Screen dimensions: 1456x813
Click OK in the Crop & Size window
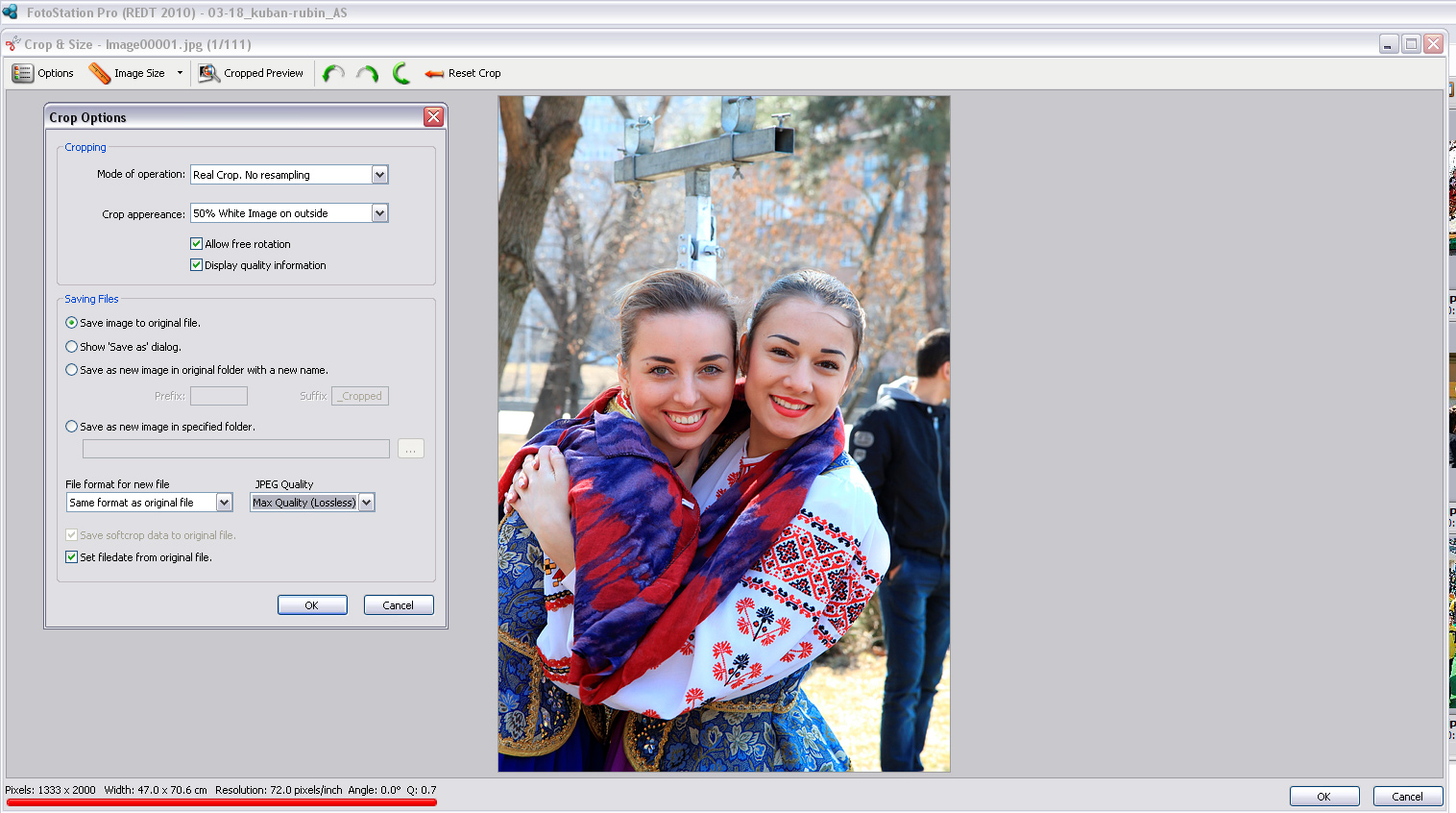1324,797
